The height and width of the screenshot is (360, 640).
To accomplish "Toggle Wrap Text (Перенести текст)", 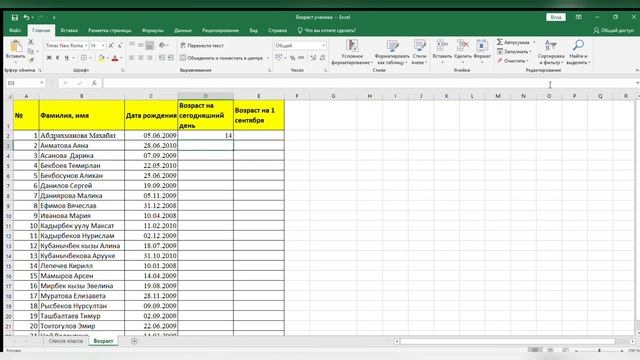I will tap(202, 46).
